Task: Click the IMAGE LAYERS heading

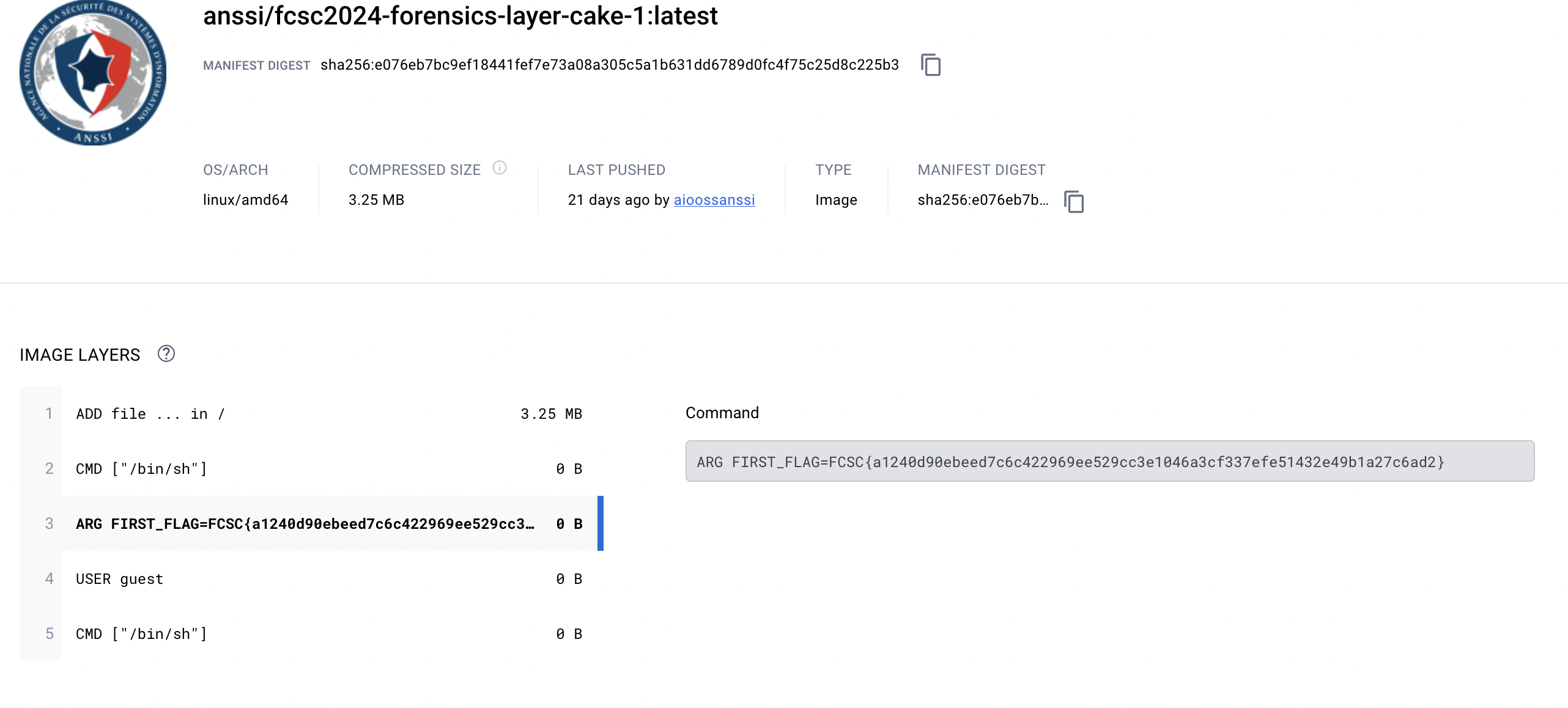Action: coord(80,355)
